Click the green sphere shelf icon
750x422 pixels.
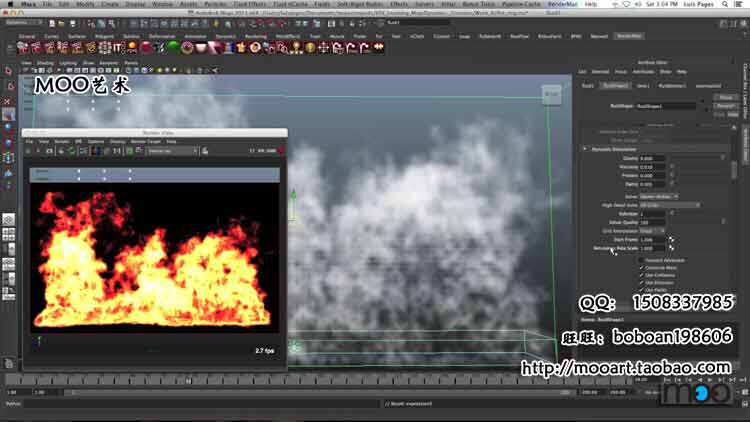pos(173,47)
